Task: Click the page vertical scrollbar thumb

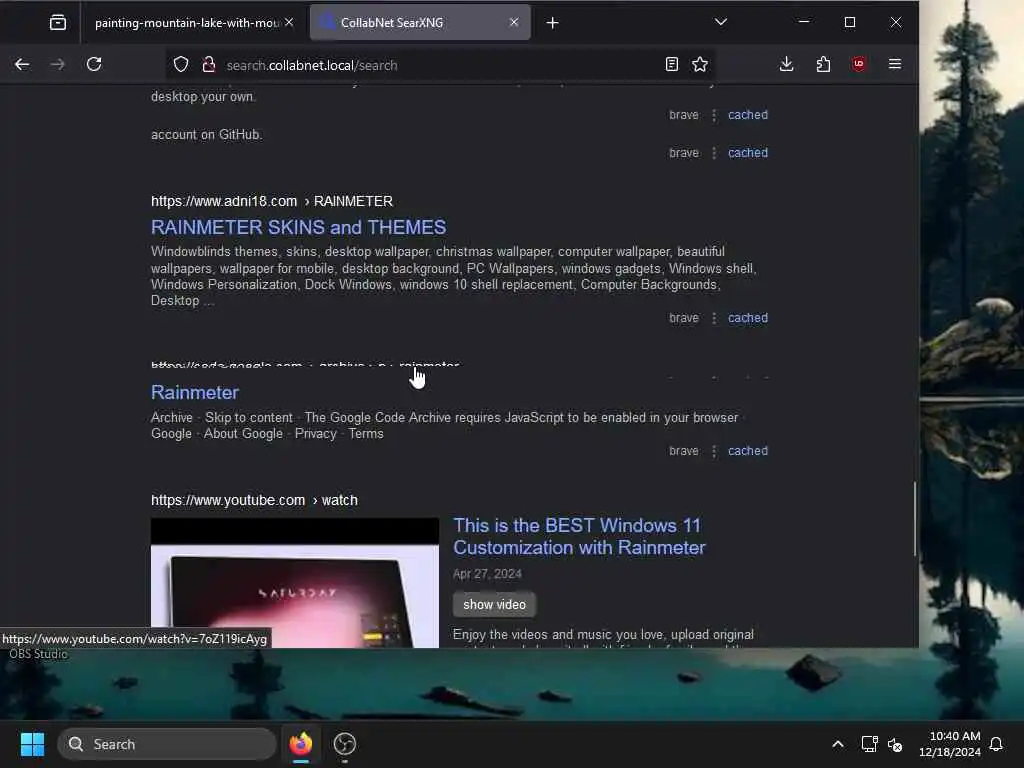Action: click(x=914, y=519)
